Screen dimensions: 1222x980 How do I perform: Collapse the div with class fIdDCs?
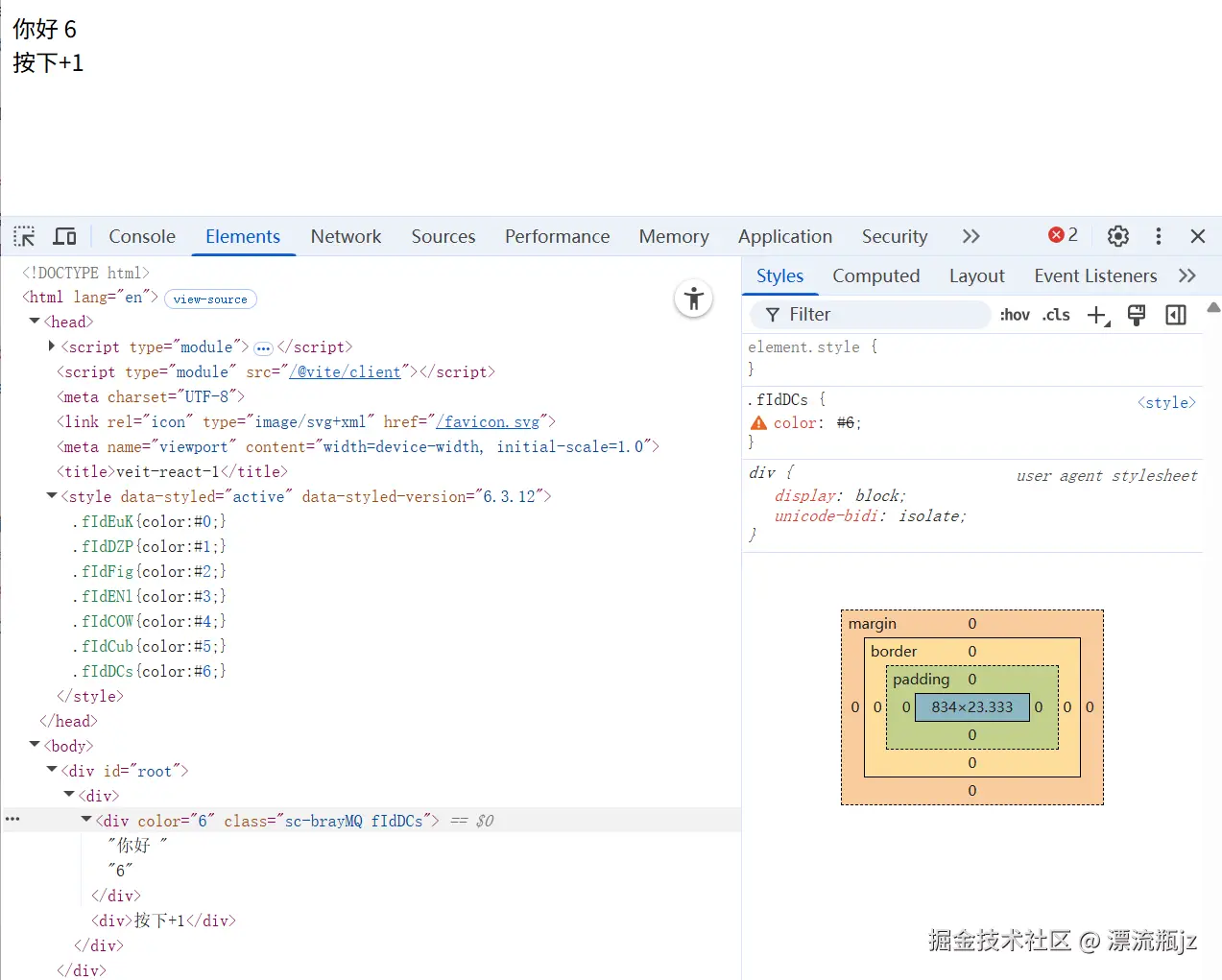tap(85, 820)
